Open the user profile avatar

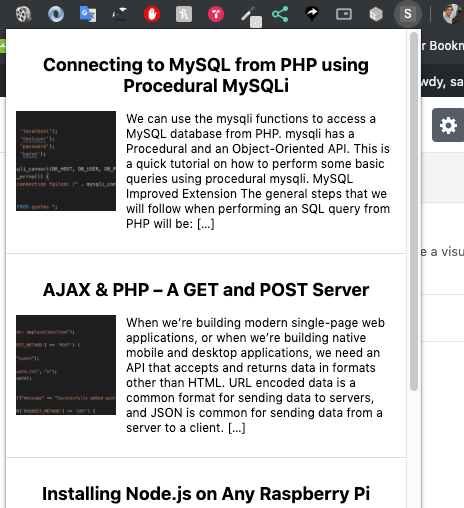pyautogui.click(x=452, y=14)
